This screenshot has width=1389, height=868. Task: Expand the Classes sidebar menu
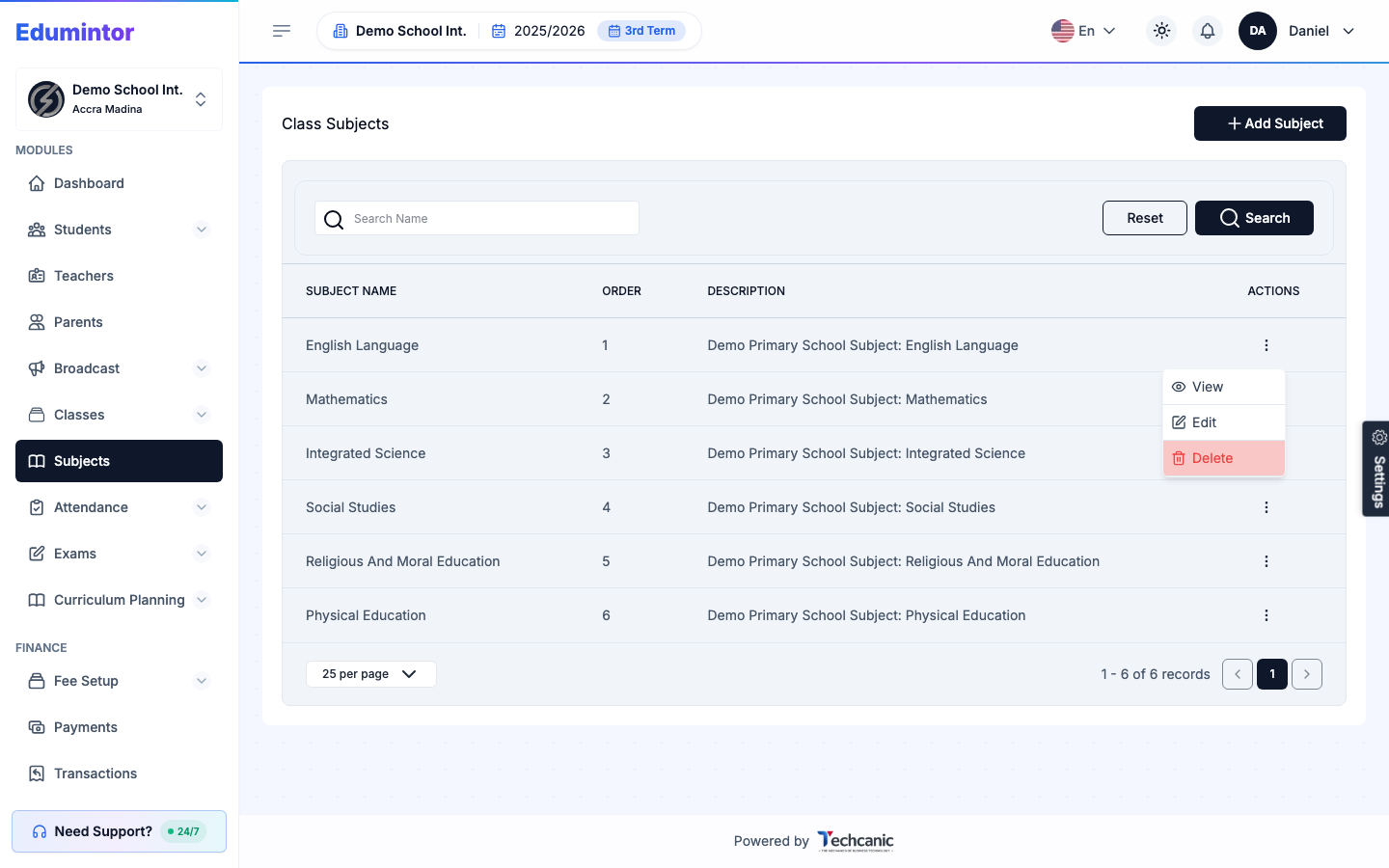[x=202, y=415]
